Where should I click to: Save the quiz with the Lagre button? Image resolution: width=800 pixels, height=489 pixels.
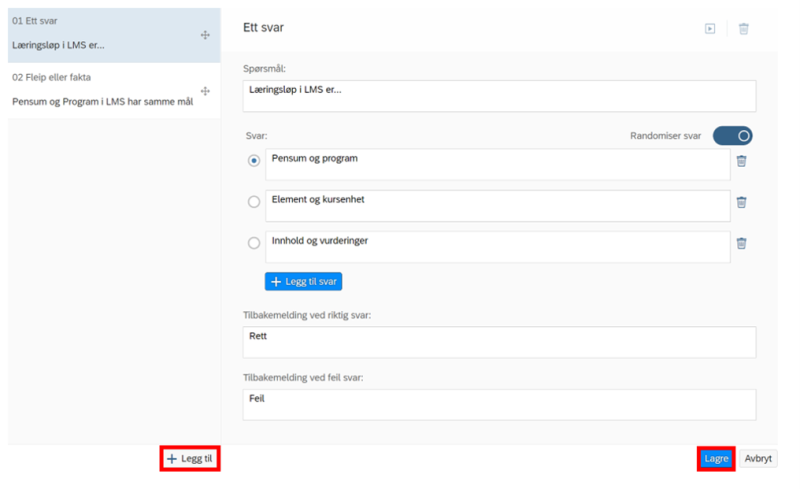[716, 458]
